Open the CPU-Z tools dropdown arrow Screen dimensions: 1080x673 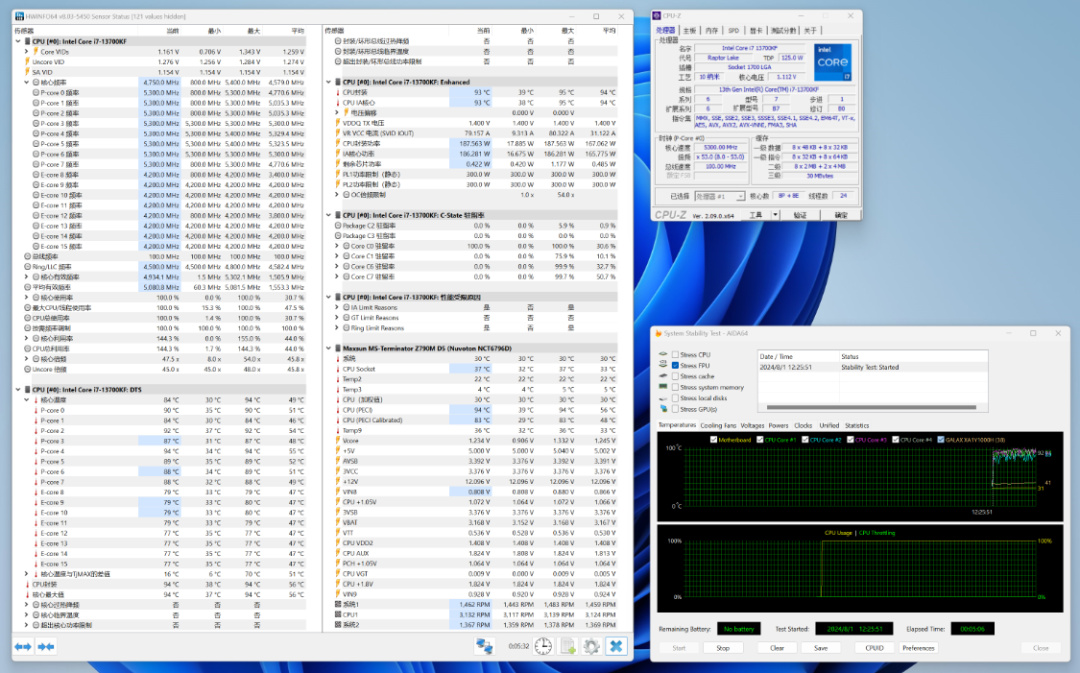click(x=773, y=214)
